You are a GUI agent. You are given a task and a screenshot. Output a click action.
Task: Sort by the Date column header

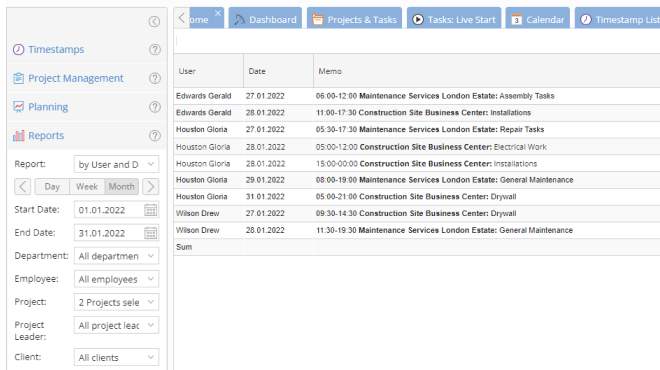point(279,71)
